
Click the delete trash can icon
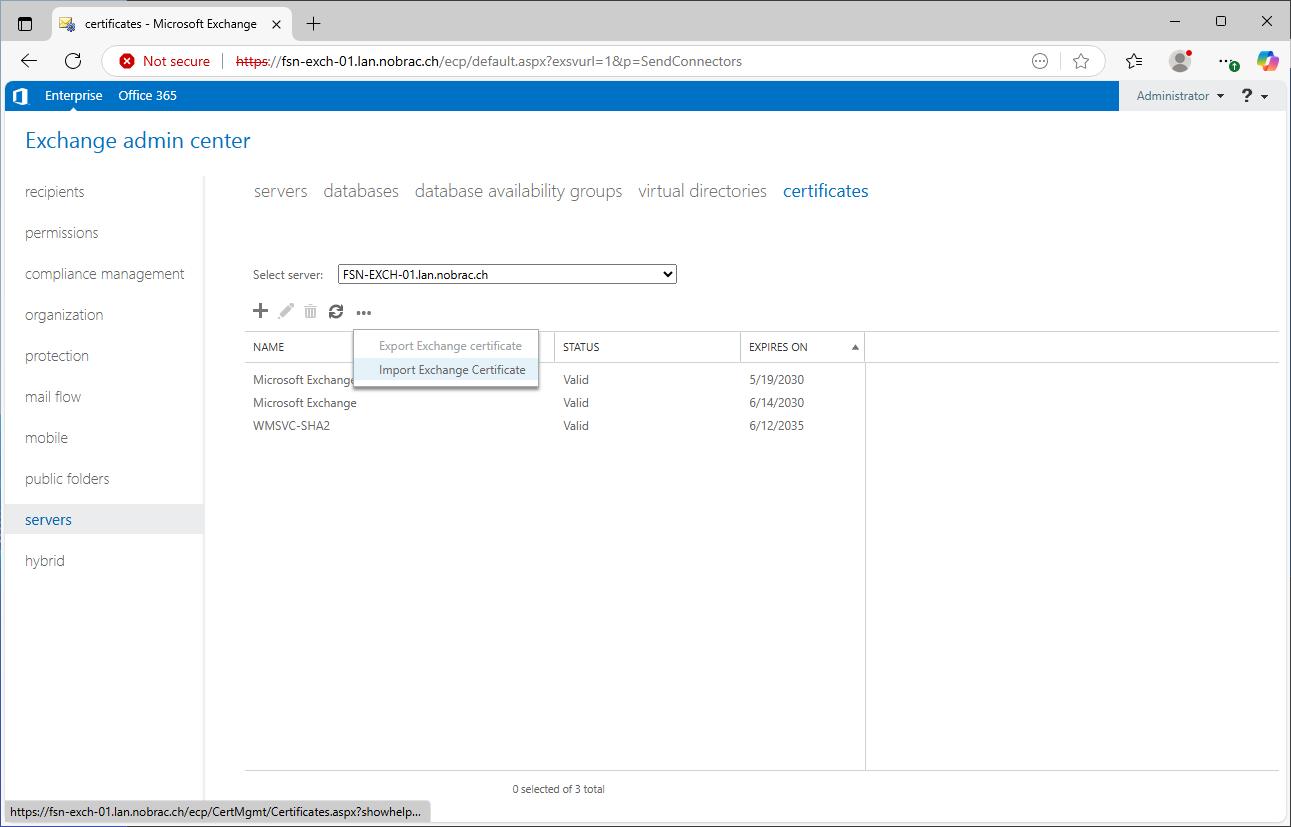tap(311, 311)
